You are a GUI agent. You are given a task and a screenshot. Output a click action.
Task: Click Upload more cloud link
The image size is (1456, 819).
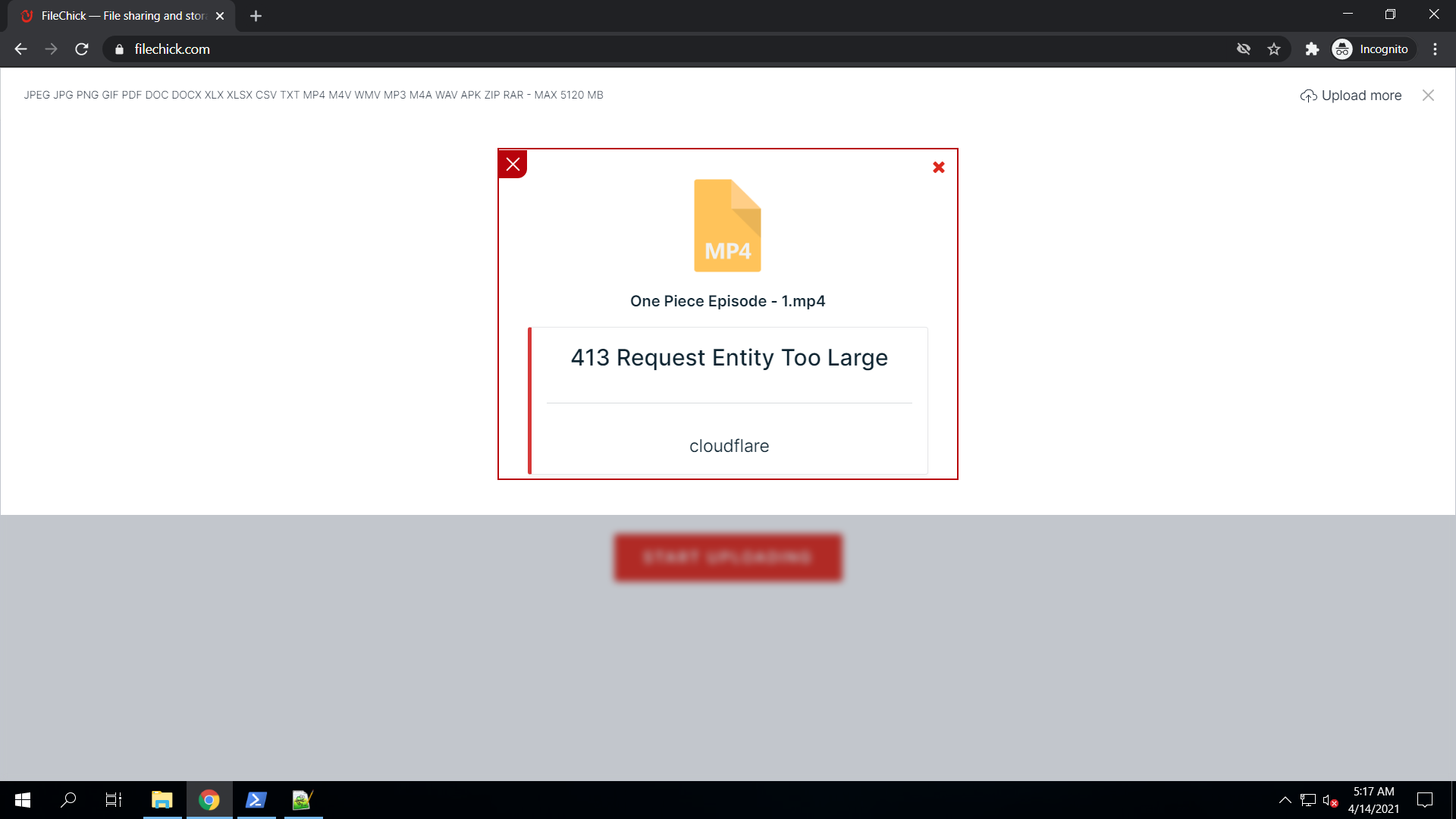(1351, 96)
